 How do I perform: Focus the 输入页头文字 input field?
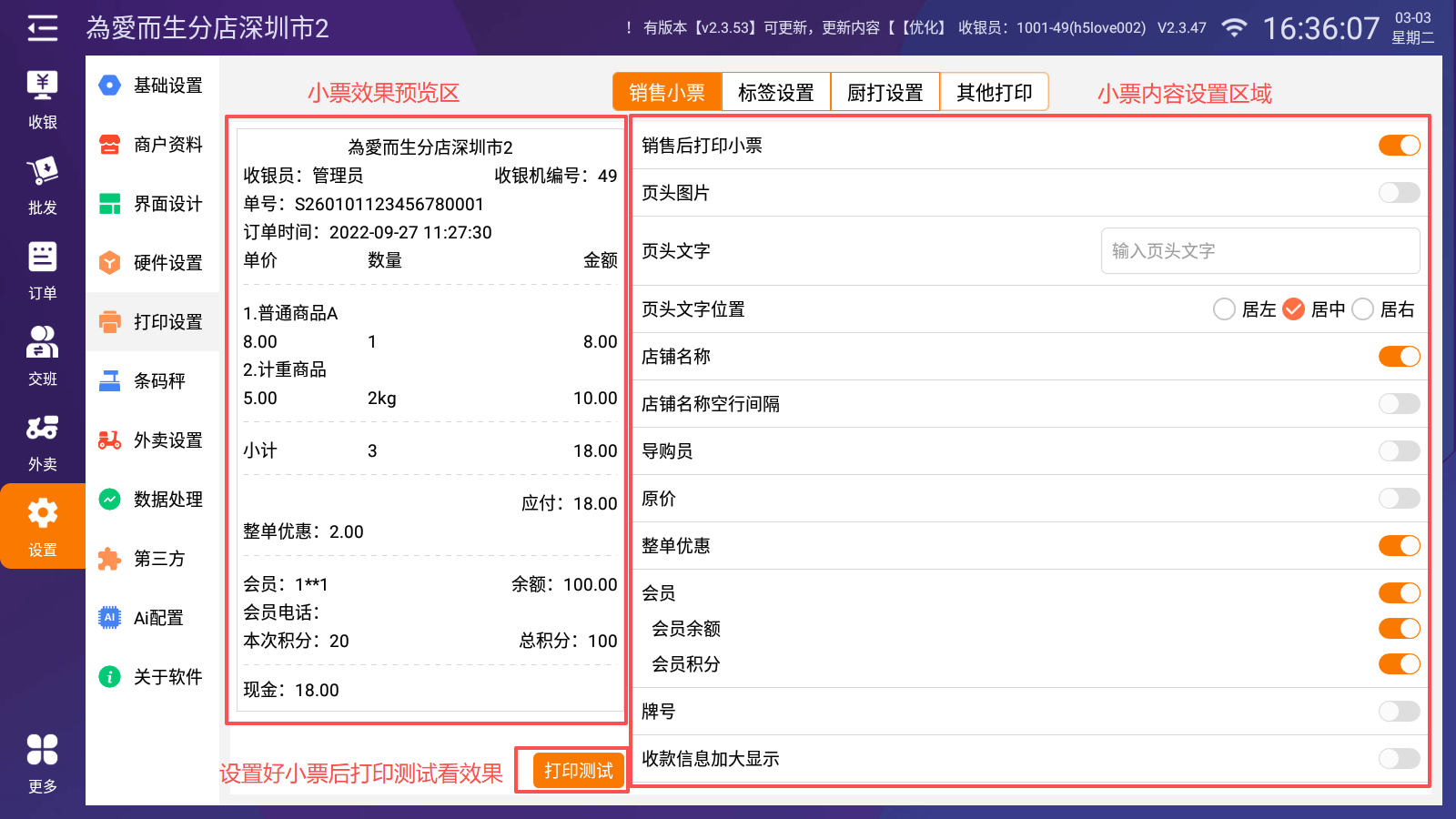pos(1260,251)
